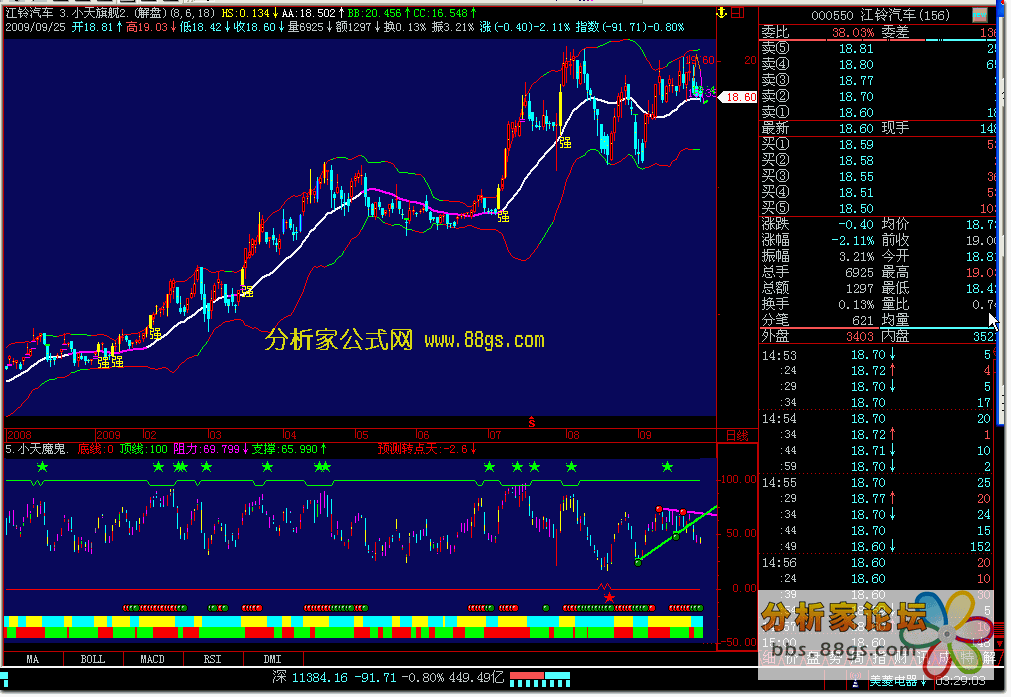The width and height of the screenshot is (1011, 697).
Task: Click the leftmost green star on top line
Action: click(x=43, y=467)
